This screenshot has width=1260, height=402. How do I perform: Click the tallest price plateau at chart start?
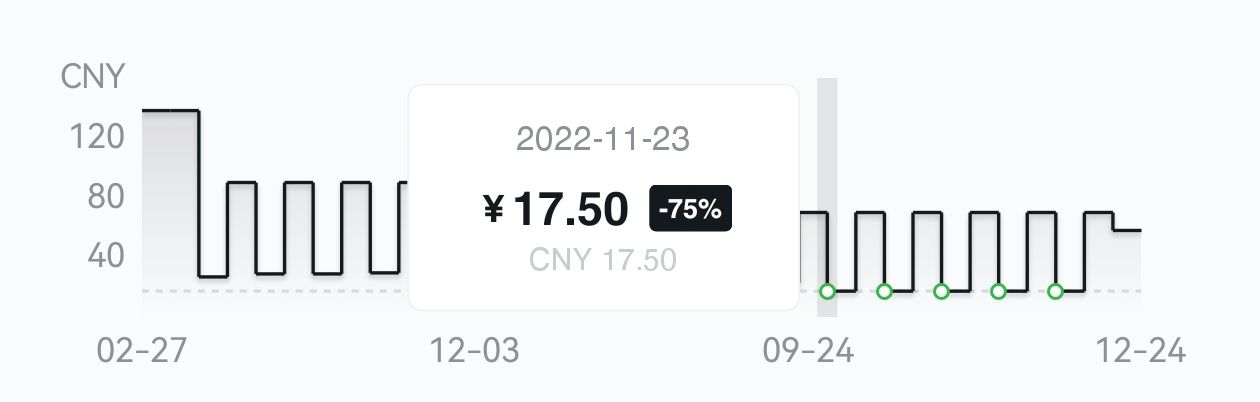170,111
